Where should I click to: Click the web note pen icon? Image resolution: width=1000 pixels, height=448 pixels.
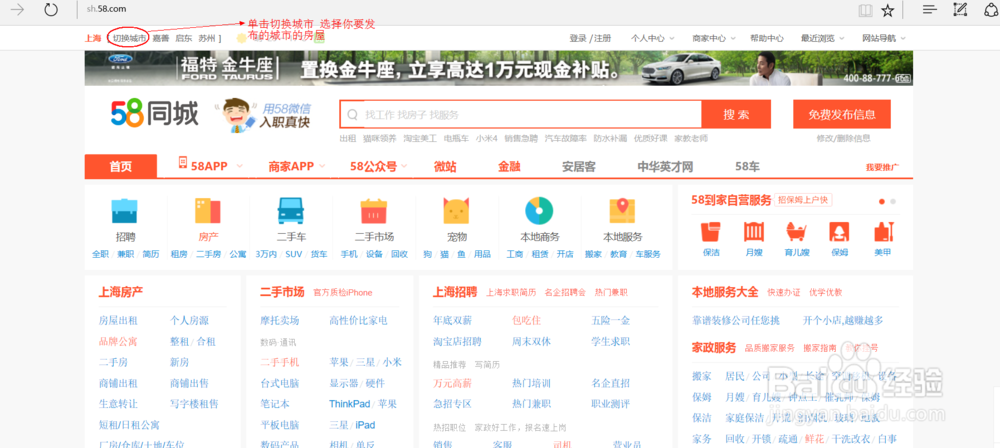click(x=960, y=10)
